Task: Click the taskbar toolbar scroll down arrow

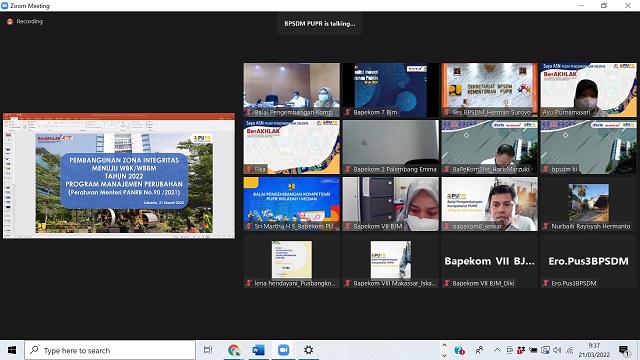Action: click(444, 355)
